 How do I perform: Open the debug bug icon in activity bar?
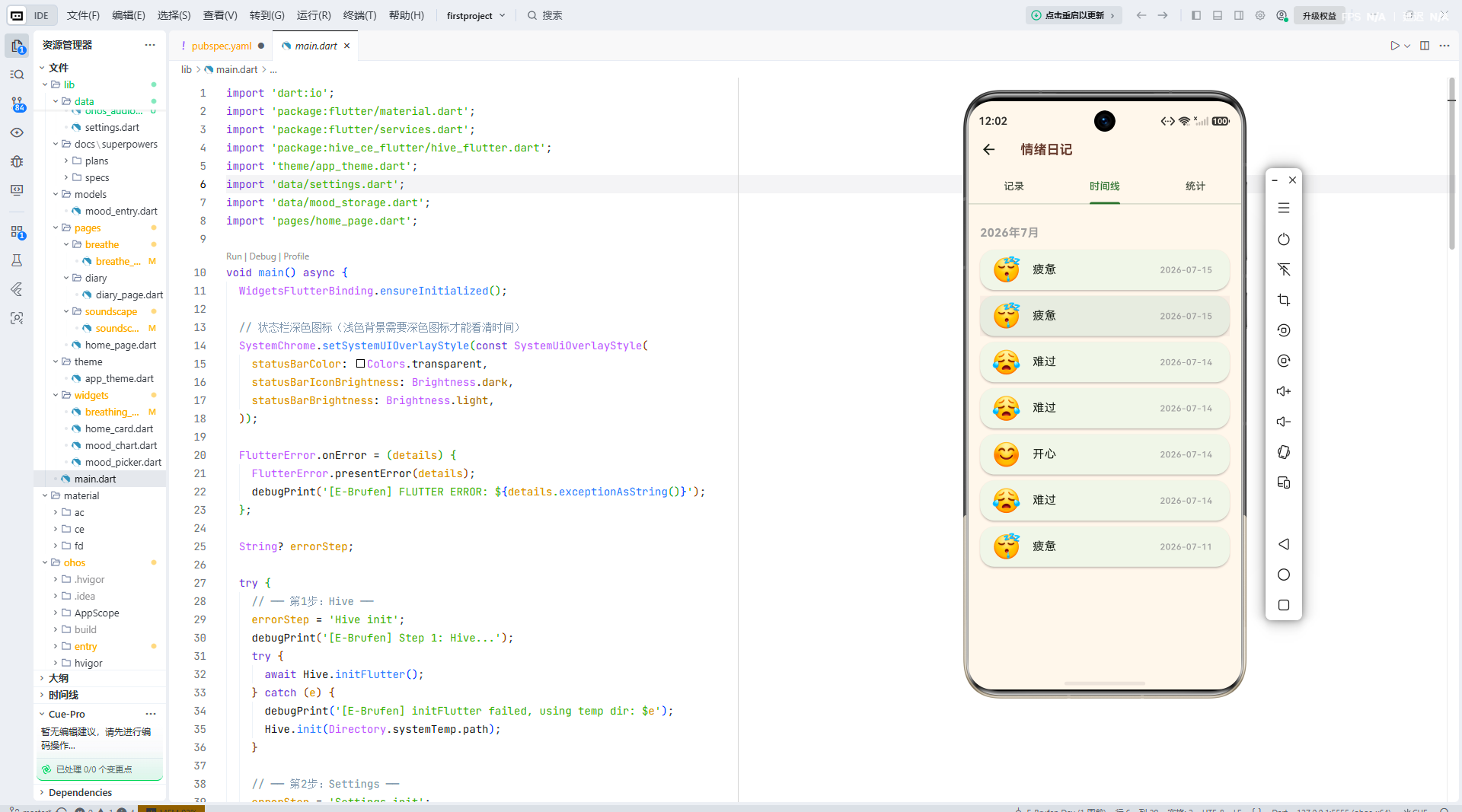17,161
